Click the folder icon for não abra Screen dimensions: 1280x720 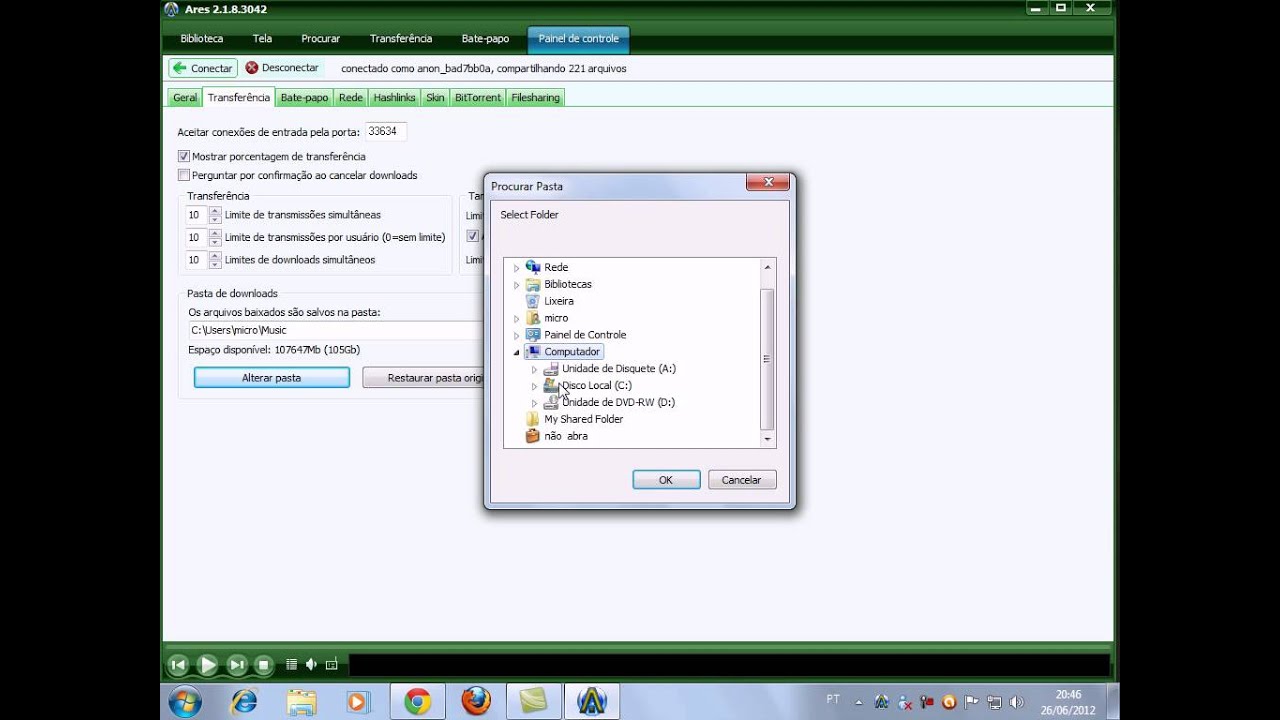click(x=533, y=436)
